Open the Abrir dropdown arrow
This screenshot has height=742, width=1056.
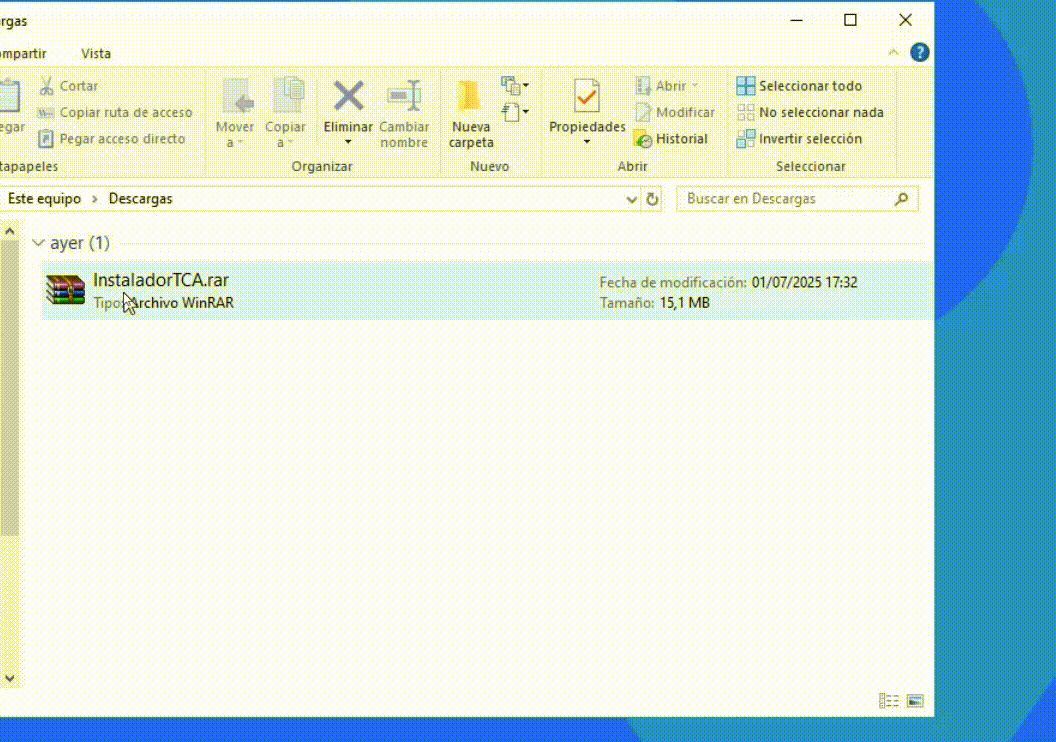[695, 86]
